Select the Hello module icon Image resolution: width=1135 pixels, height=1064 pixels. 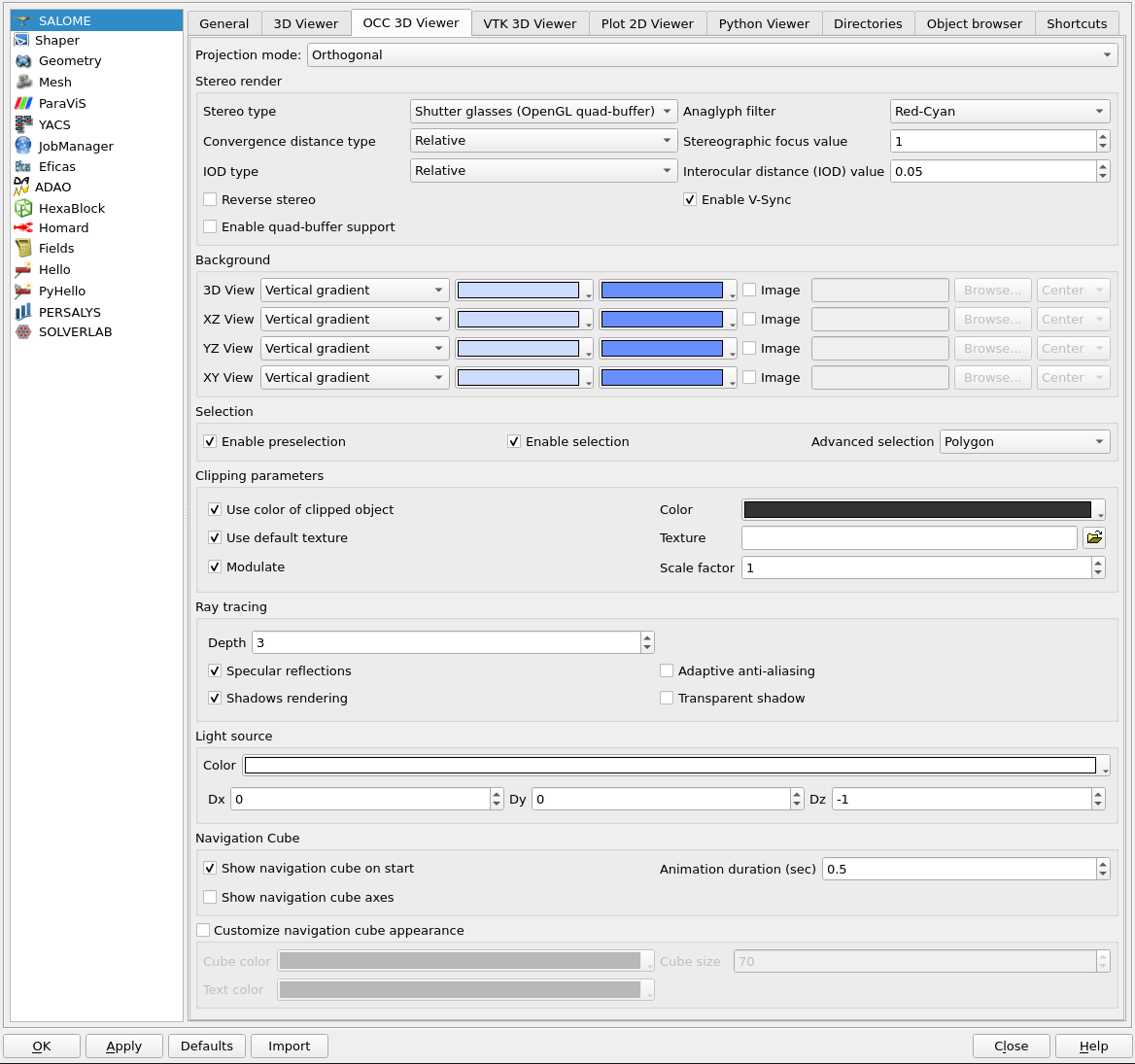24,270
